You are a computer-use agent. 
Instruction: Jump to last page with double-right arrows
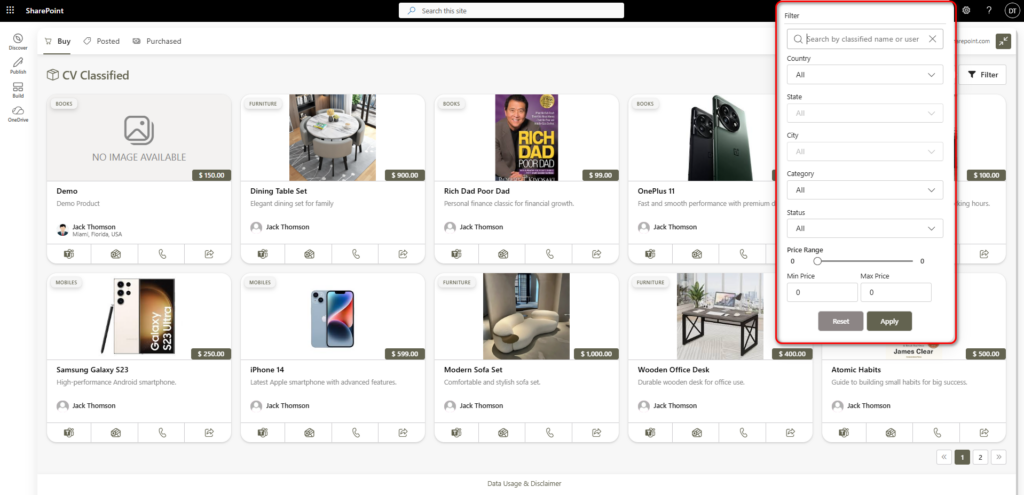[999, 457]
